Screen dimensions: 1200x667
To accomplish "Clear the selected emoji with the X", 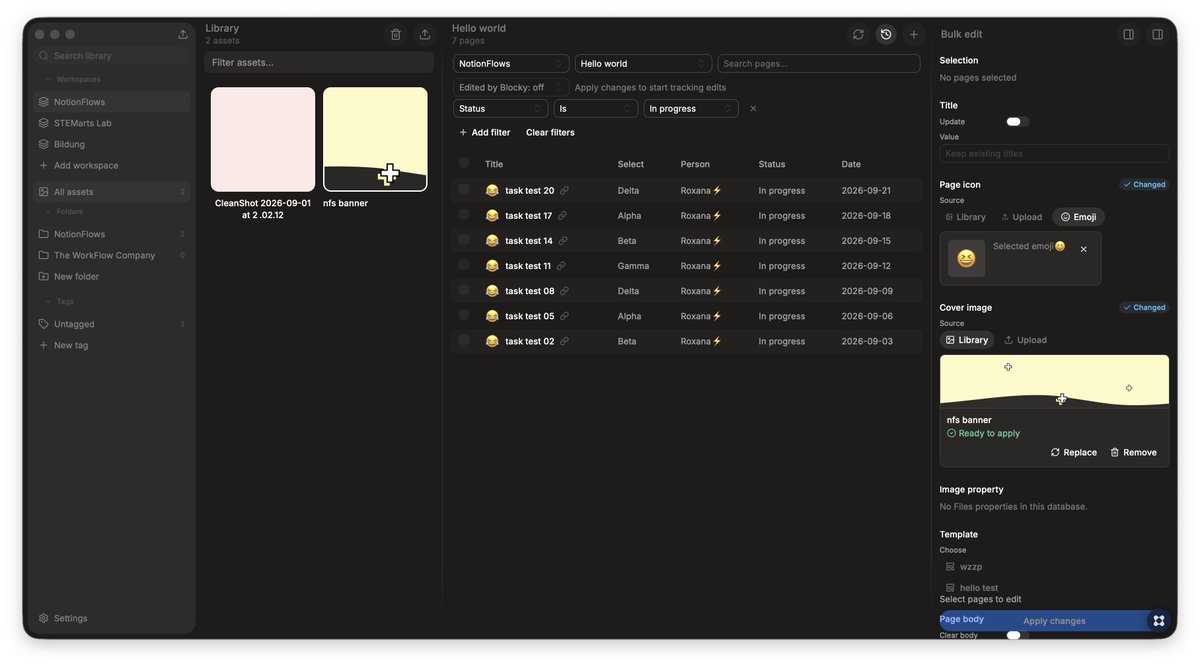I will (1084, 249).
